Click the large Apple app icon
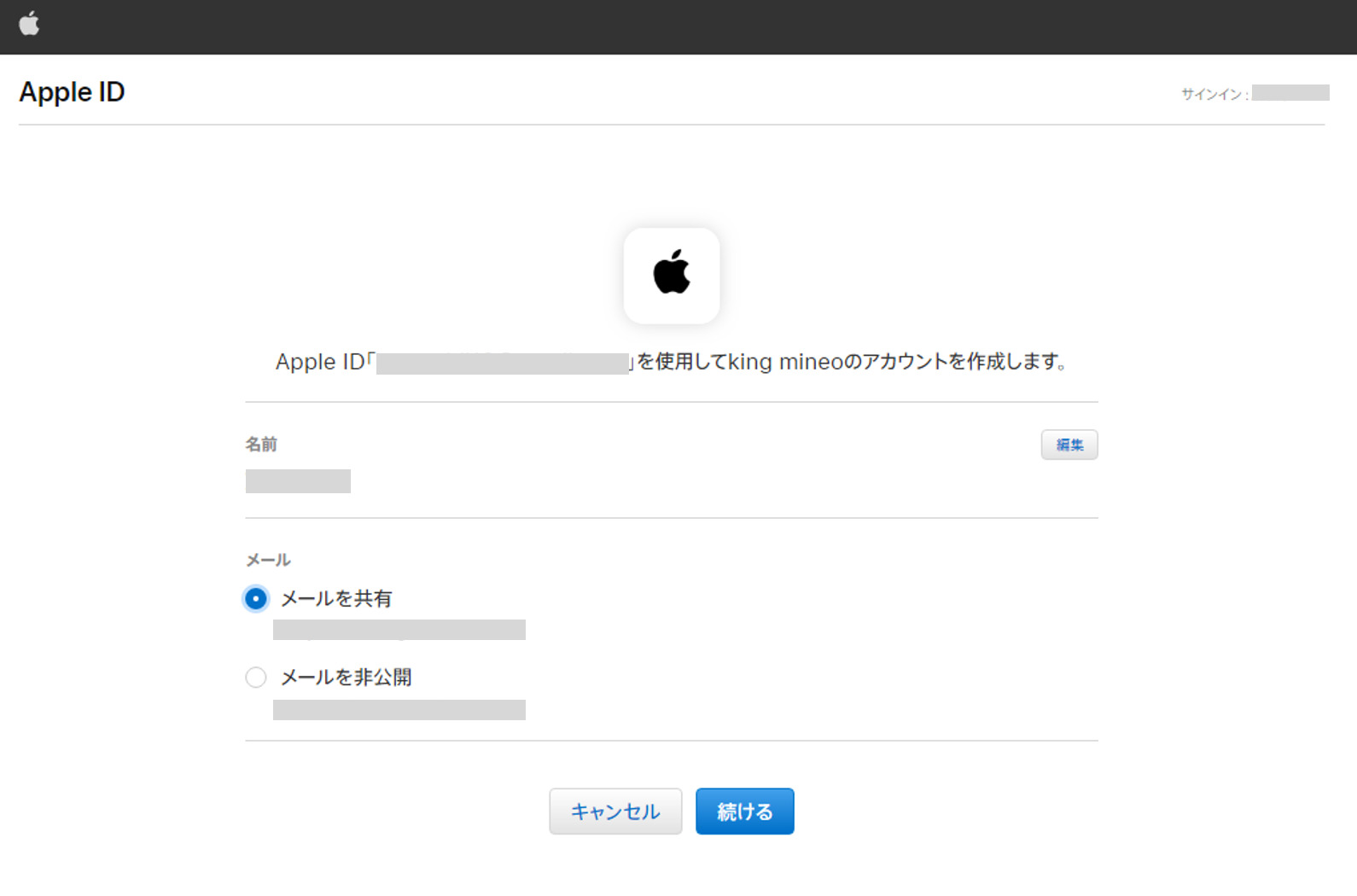 (x=672, y=276)
